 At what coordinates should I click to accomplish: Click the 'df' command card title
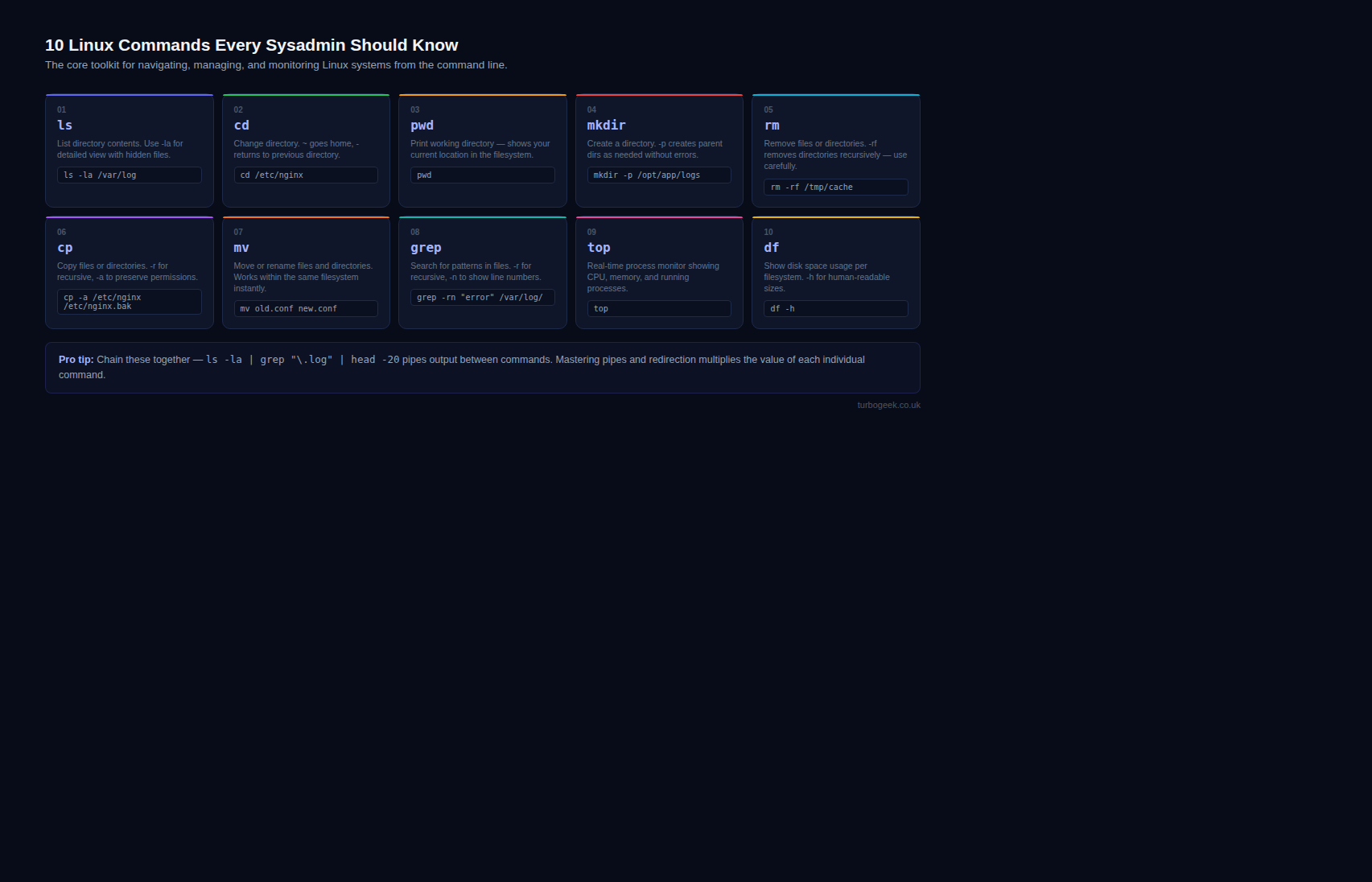(x=771, y=248)
